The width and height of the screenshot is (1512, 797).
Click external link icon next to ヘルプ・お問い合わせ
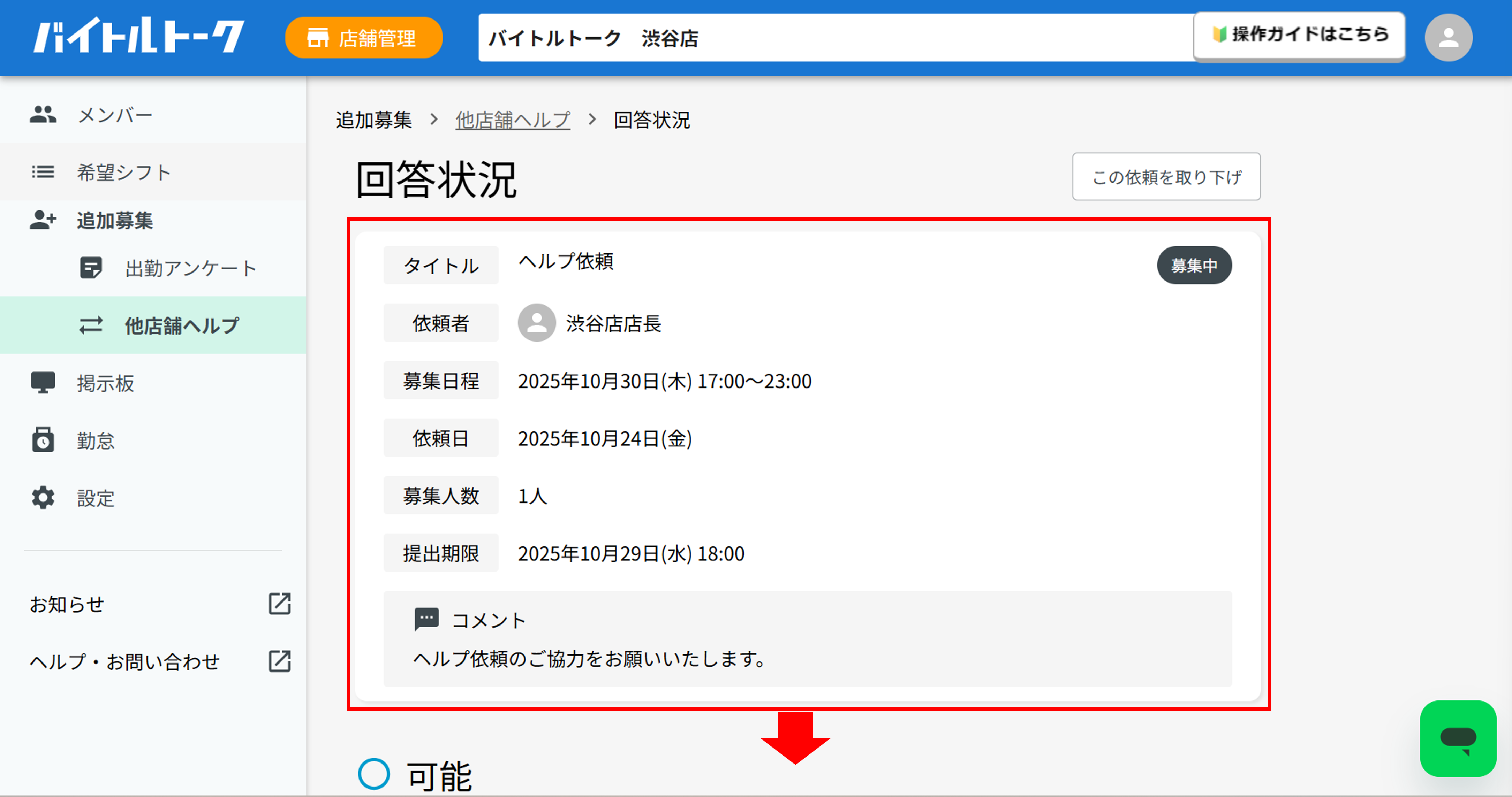pos(279,661)
